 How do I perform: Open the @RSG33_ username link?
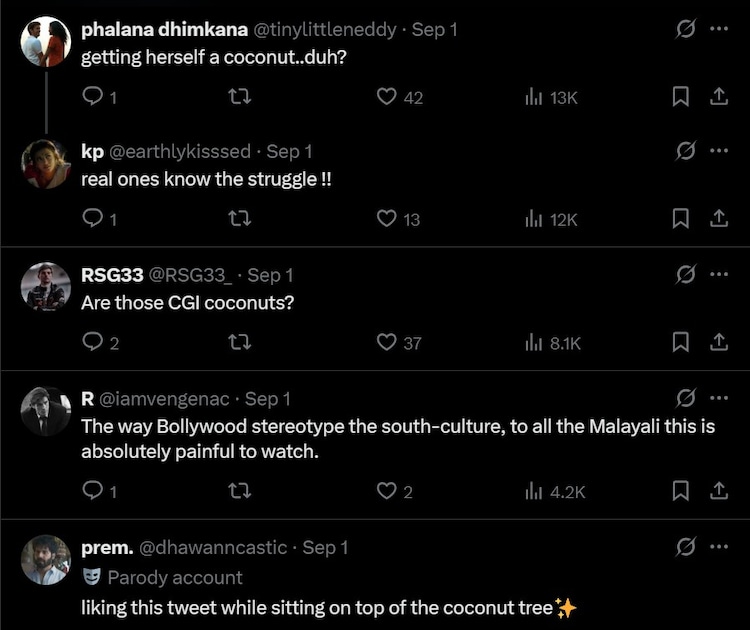point(190,275)
